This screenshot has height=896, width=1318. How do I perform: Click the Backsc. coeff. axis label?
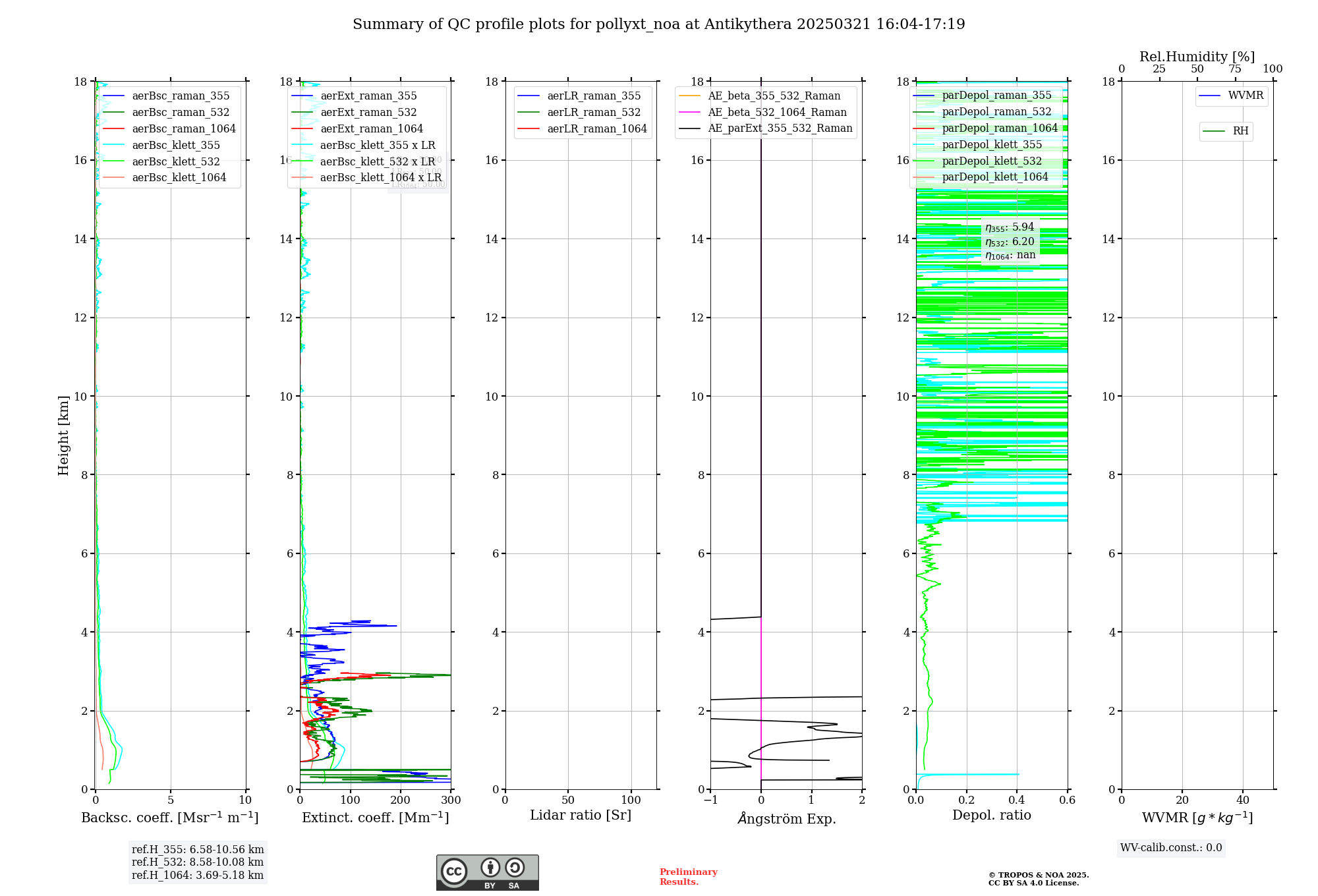coord(170,818)
